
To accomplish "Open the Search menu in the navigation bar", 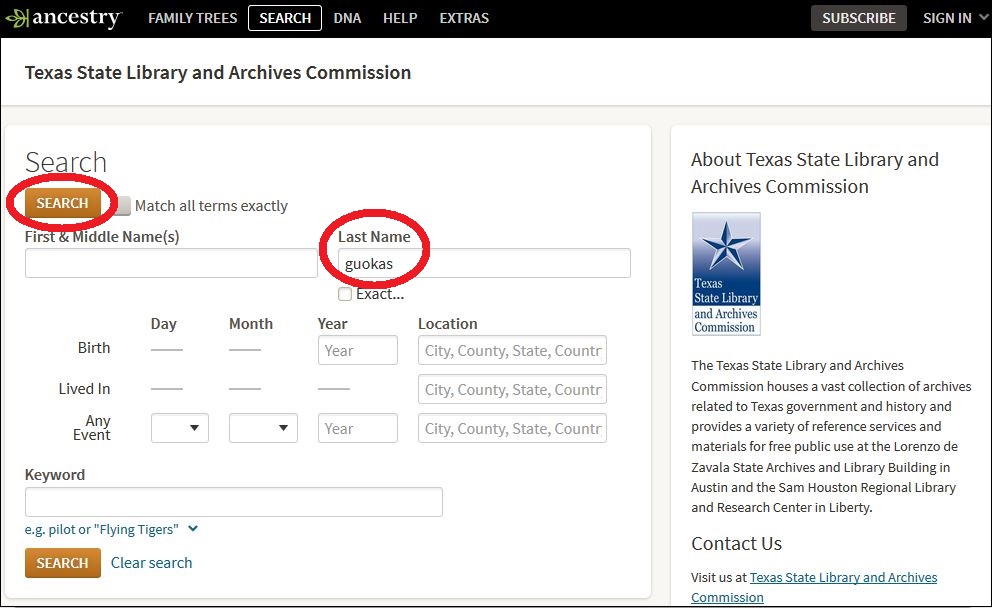I will tap(285, 18).
